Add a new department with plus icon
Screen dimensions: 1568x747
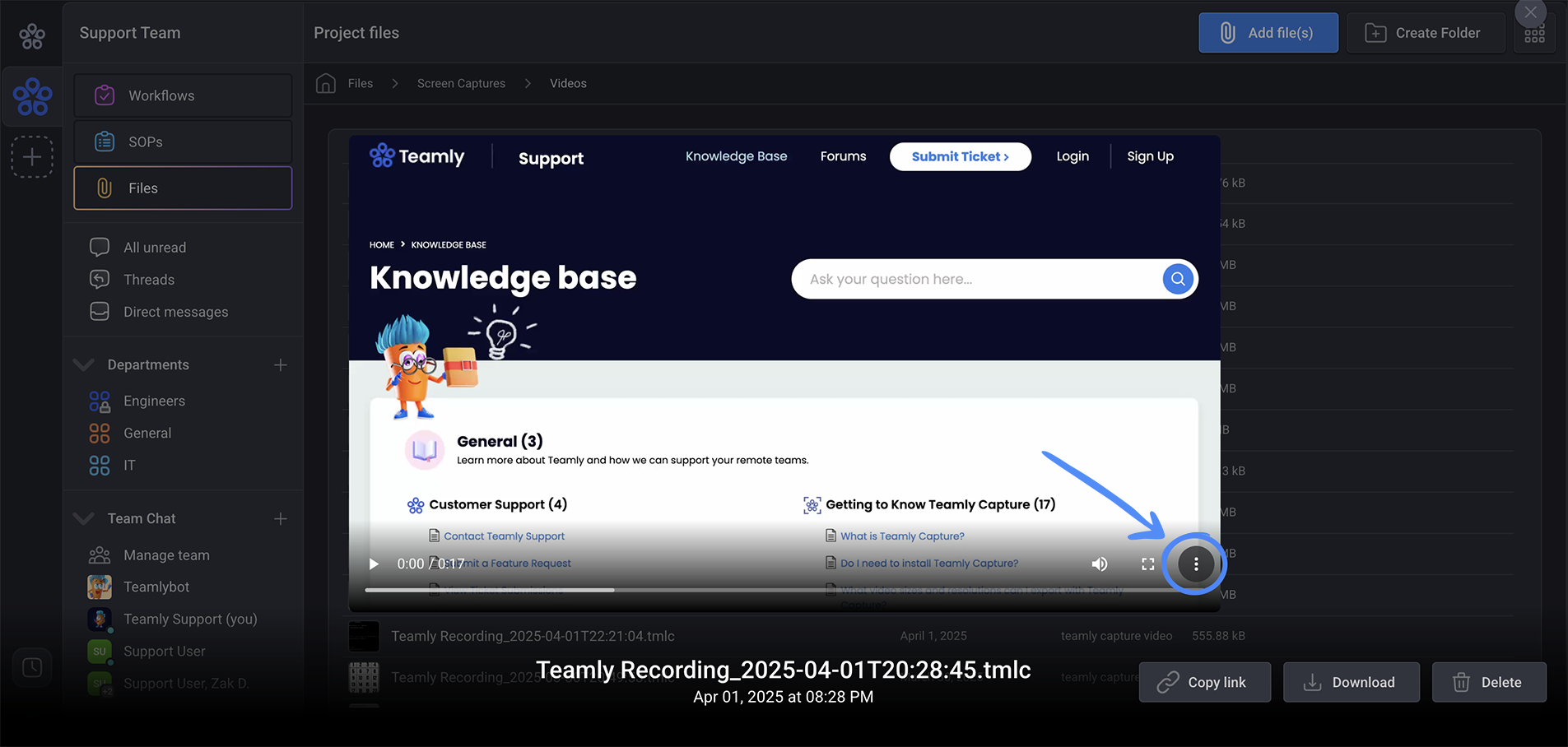[x=281, y=364]
